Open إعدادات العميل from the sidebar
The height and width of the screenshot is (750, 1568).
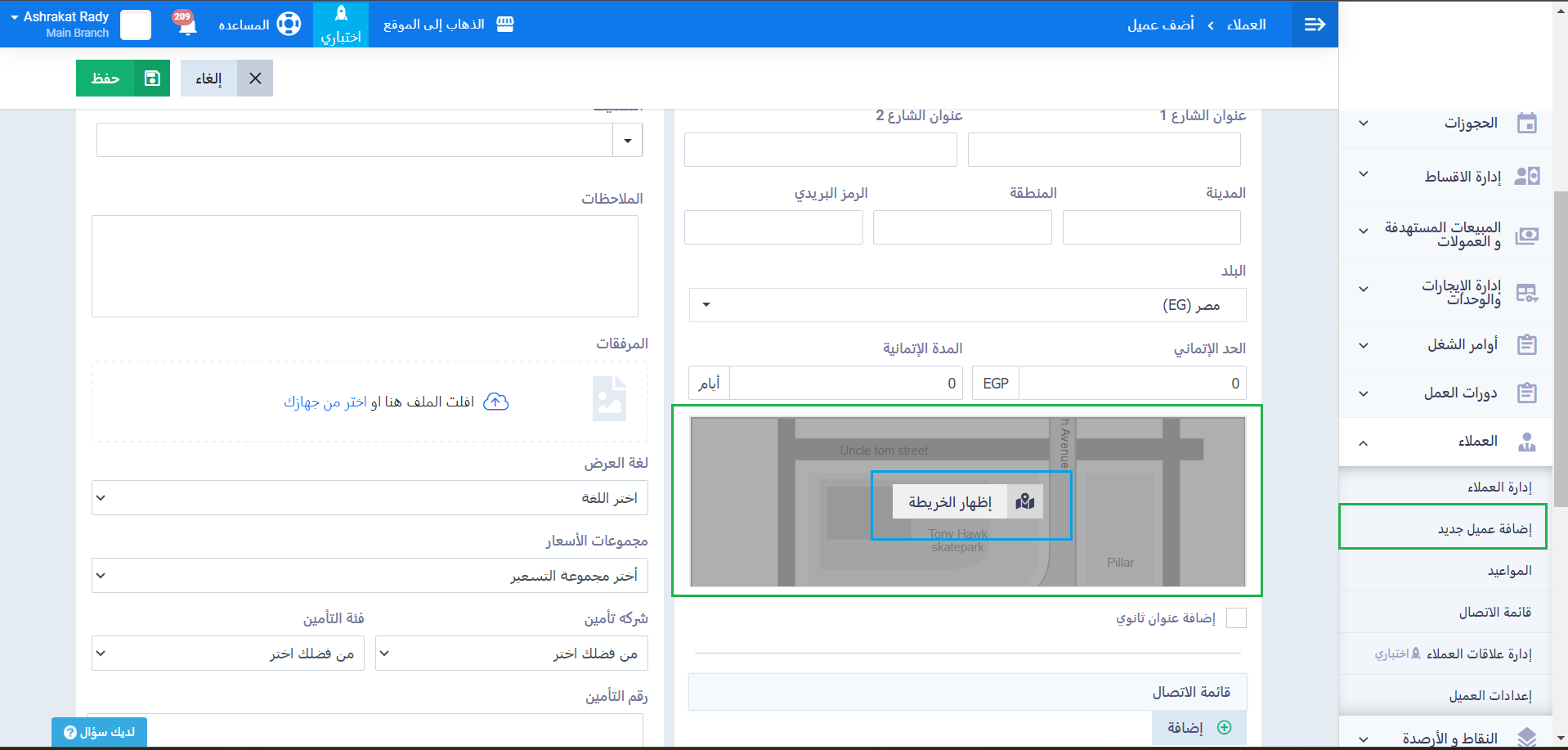pos(1490,696)
